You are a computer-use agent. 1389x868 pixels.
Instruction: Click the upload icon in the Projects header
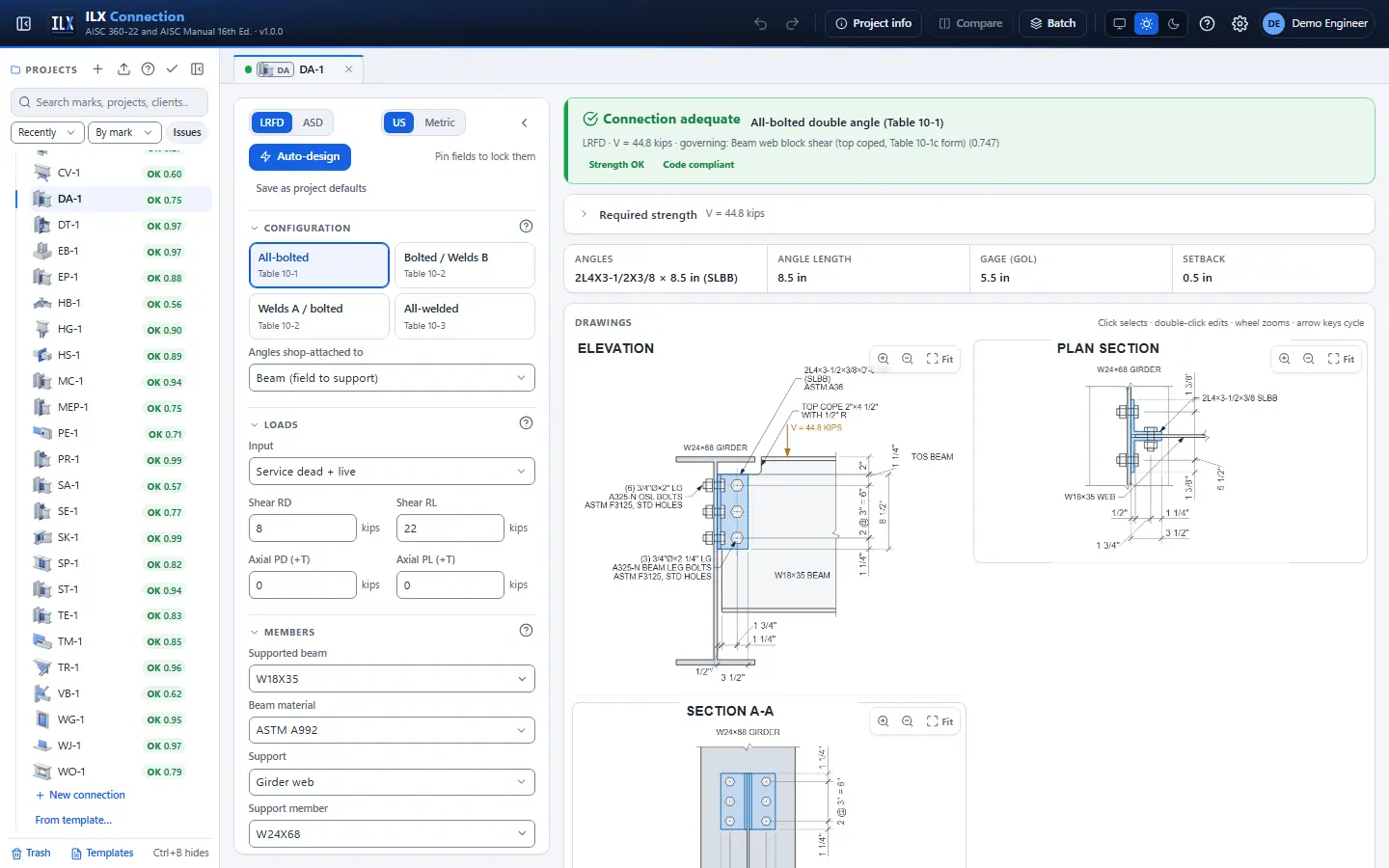click(x=123, y=69)
